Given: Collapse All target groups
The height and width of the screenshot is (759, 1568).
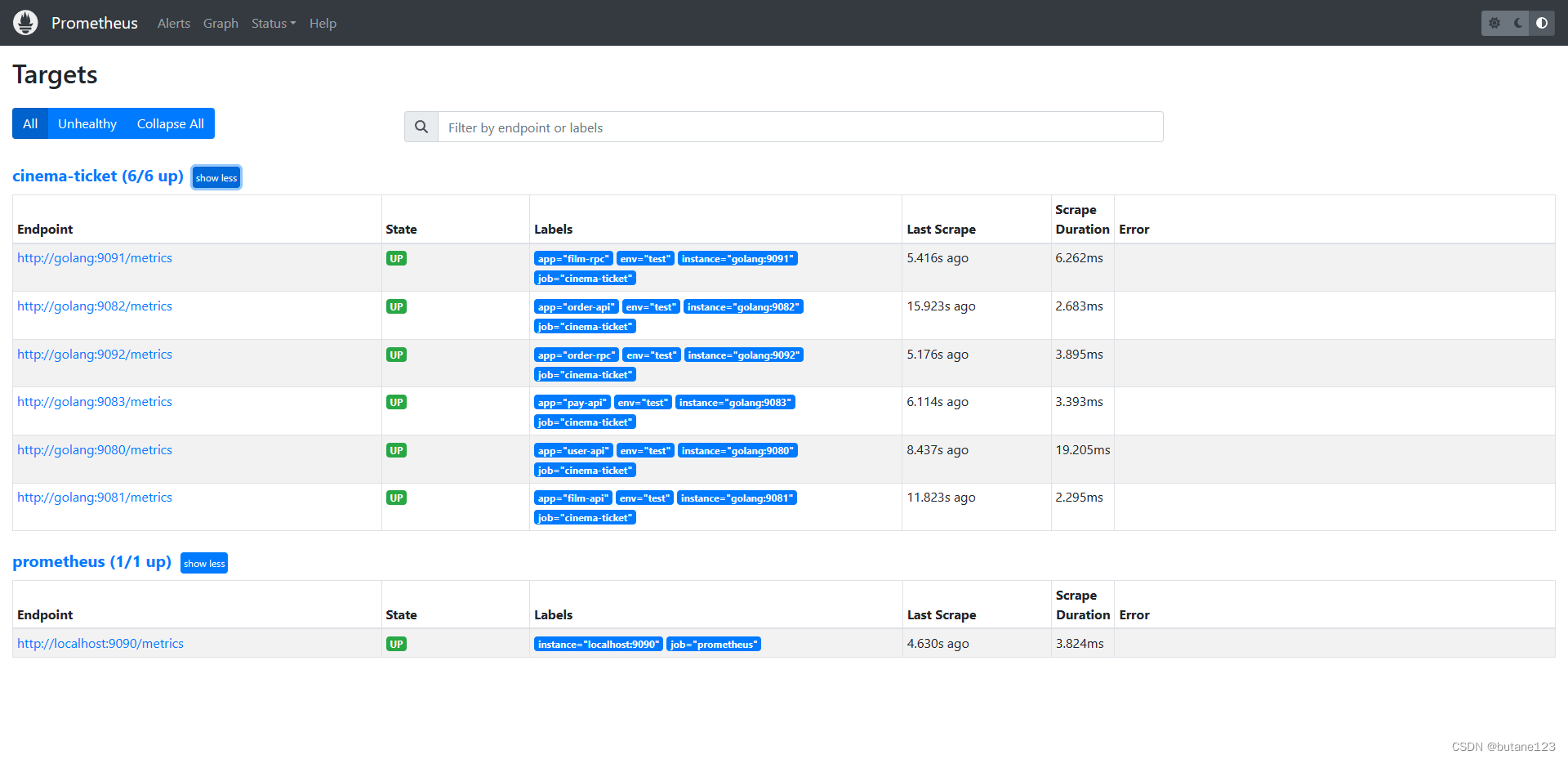Looking at the screenshot, I should pyautogui.click(x=171, y=123).
